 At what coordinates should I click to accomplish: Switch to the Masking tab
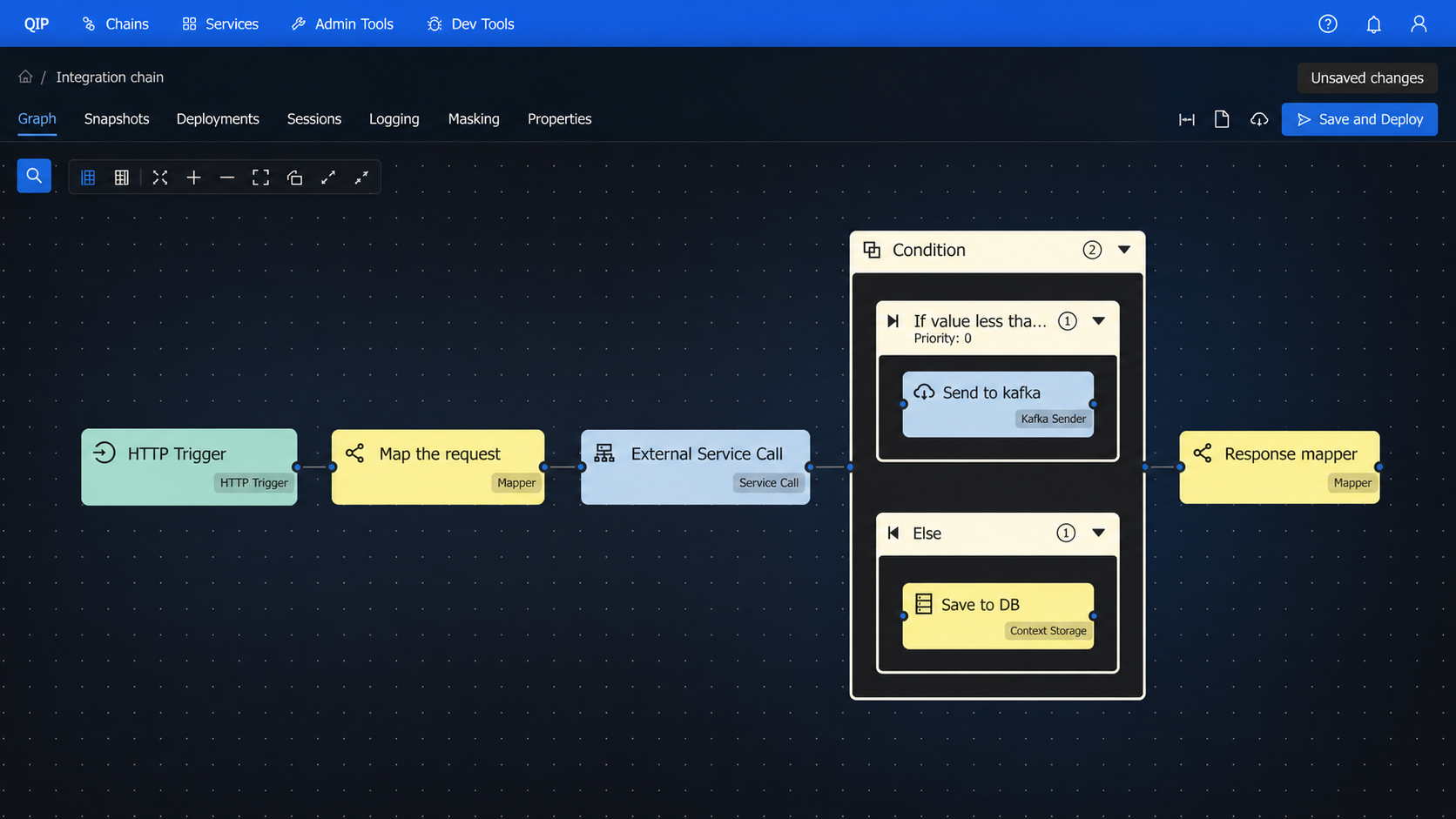(x=474, y=119)
